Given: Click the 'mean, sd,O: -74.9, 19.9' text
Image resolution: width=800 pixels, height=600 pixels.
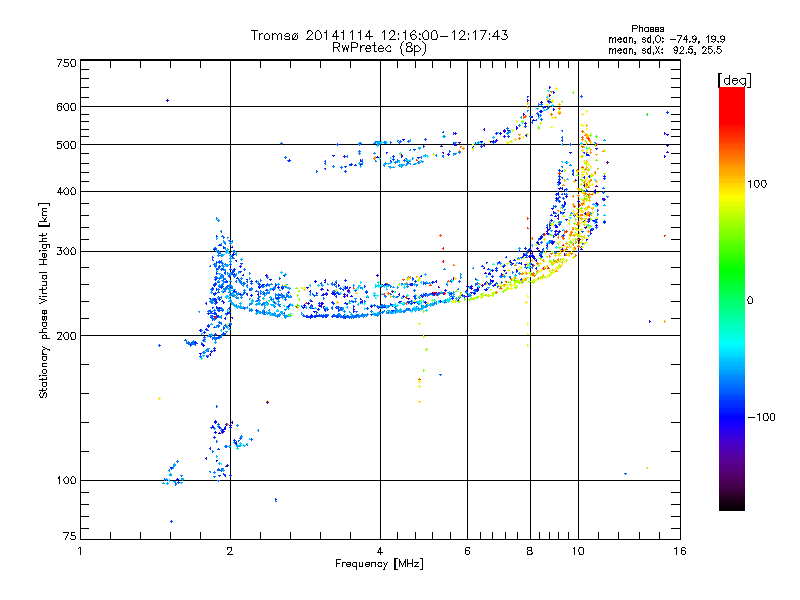Looking at the screenshot, I should click(666, 39).
